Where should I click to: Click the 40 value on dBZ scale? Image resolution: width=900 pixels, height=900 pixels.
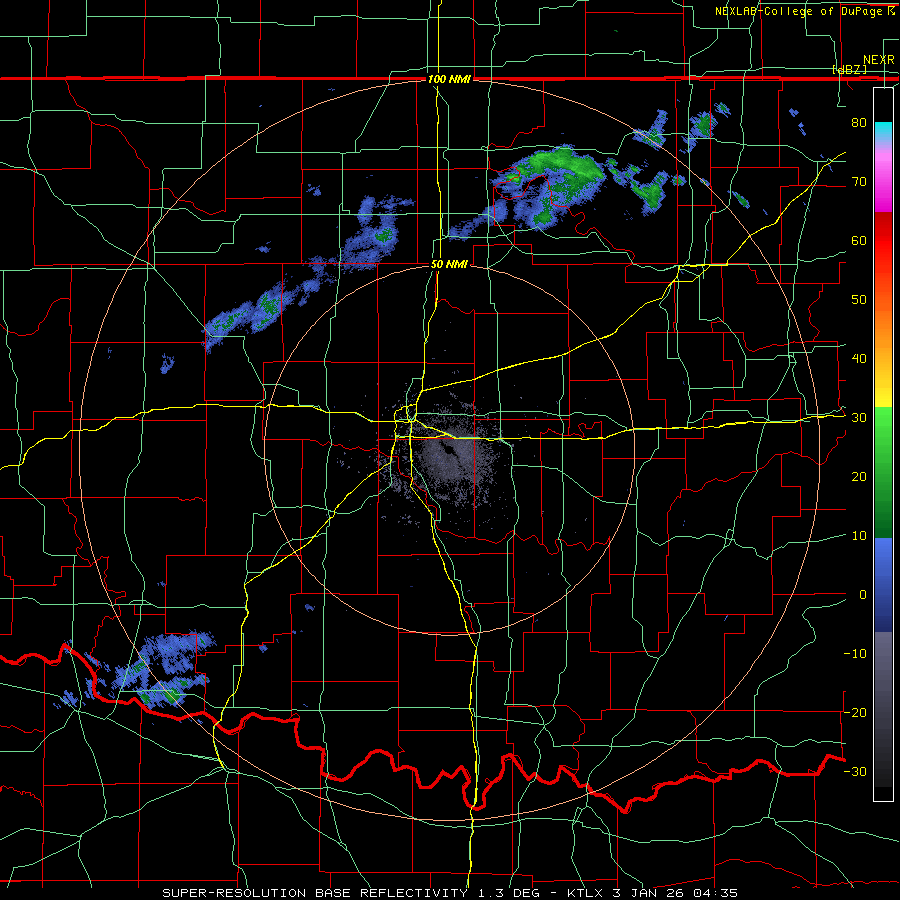pos(859,359)
